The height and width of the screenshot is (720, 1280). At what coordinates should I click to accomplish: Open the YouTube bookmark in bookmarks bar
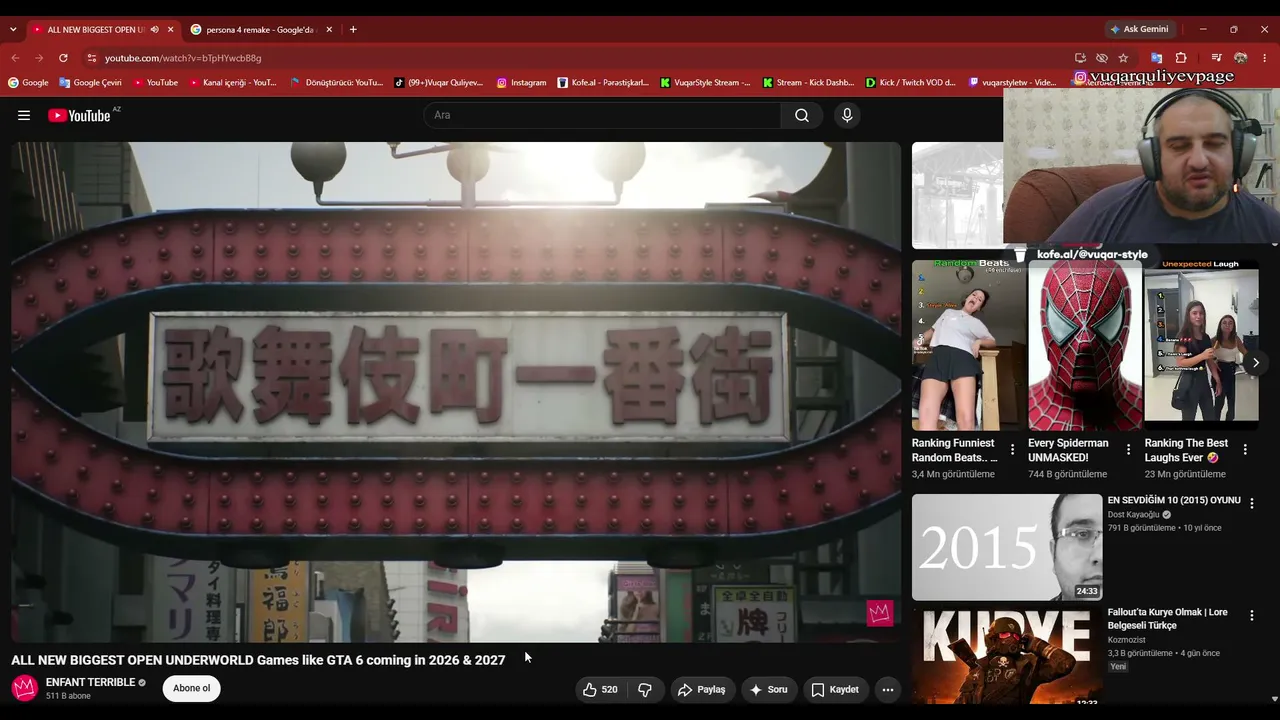point(154,82)
